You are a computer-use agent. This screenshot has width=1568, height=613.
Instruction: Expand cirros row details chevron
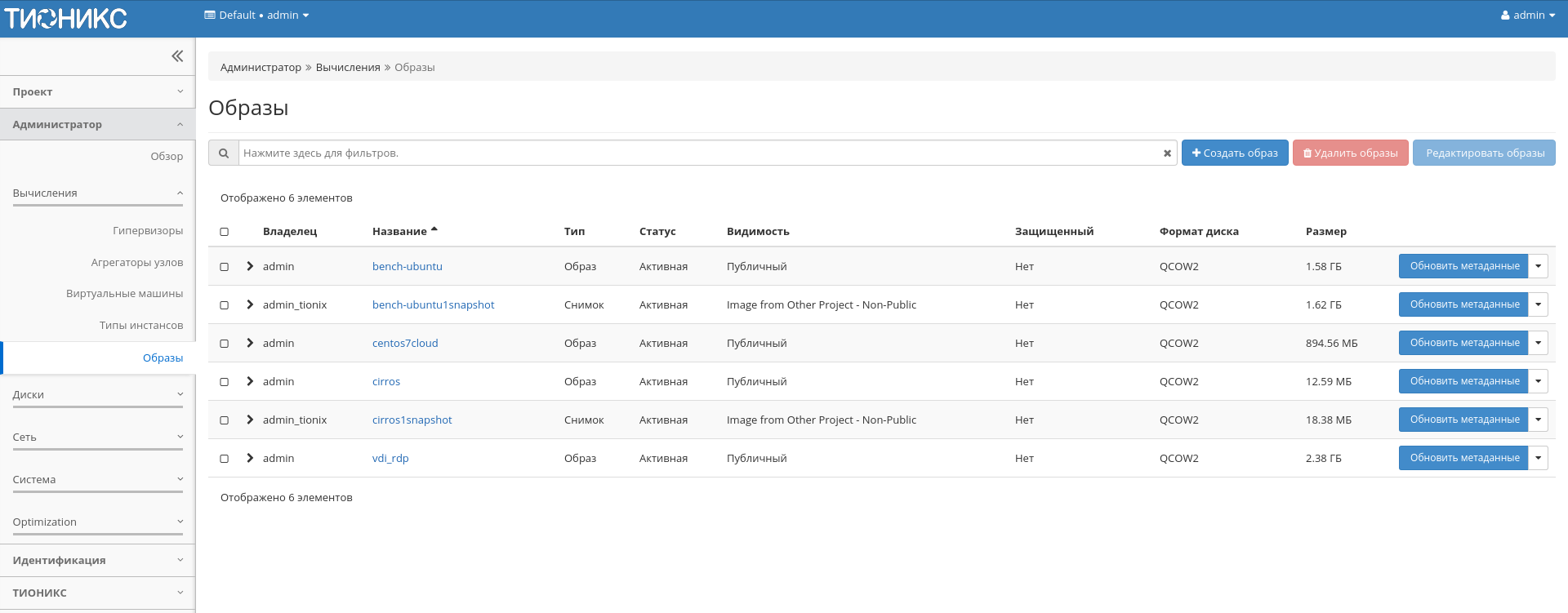pos(250,382)
